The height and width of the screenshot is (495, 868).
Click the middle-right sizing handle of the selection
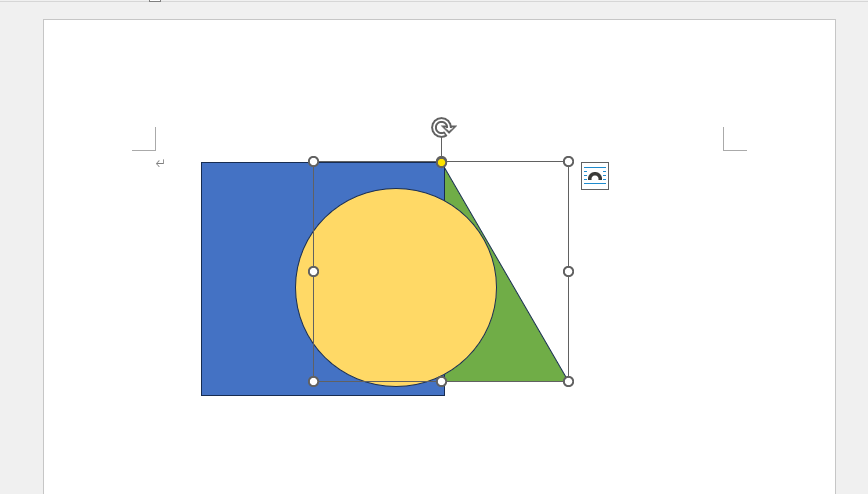[x=568, y=271]
